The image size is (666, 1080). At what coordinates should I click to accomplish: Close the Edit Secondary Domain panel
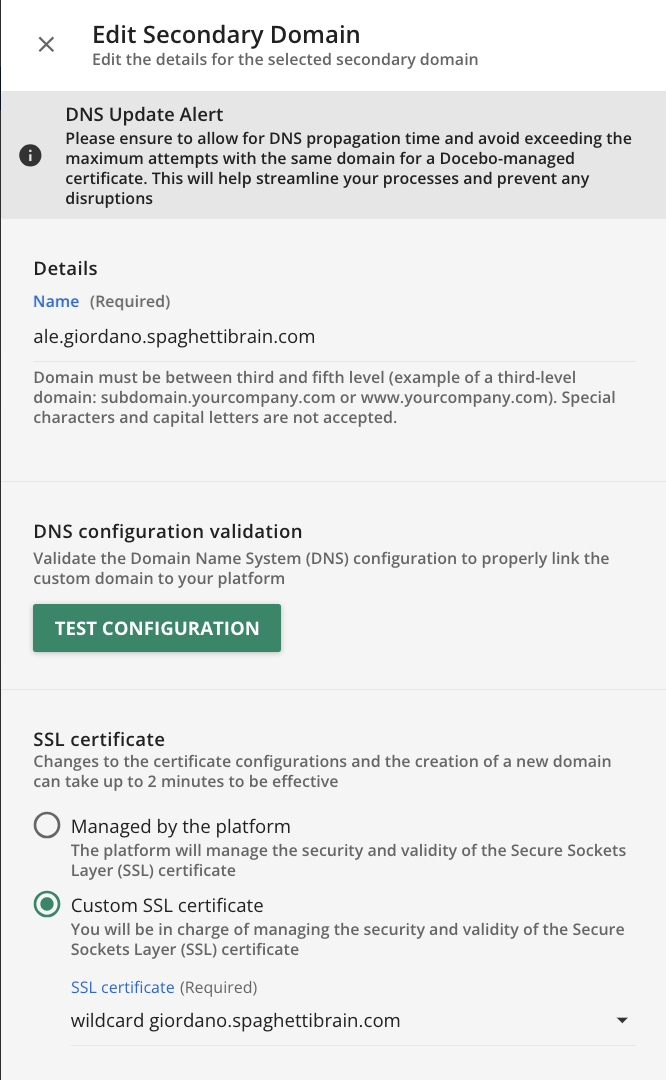coord(46,45)
